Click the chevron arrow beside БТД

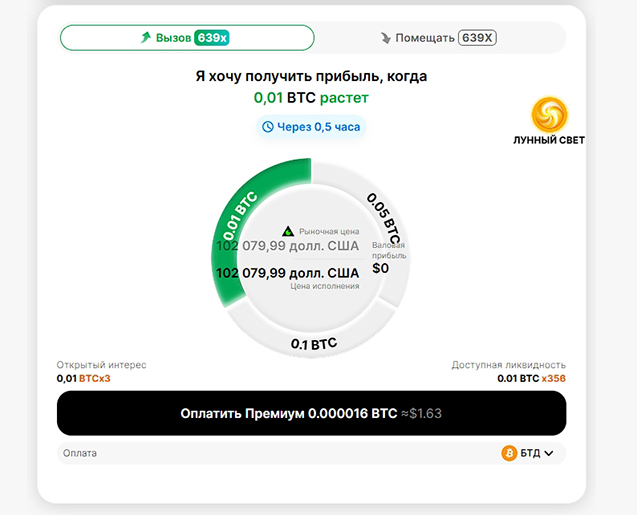click(548, 453)
